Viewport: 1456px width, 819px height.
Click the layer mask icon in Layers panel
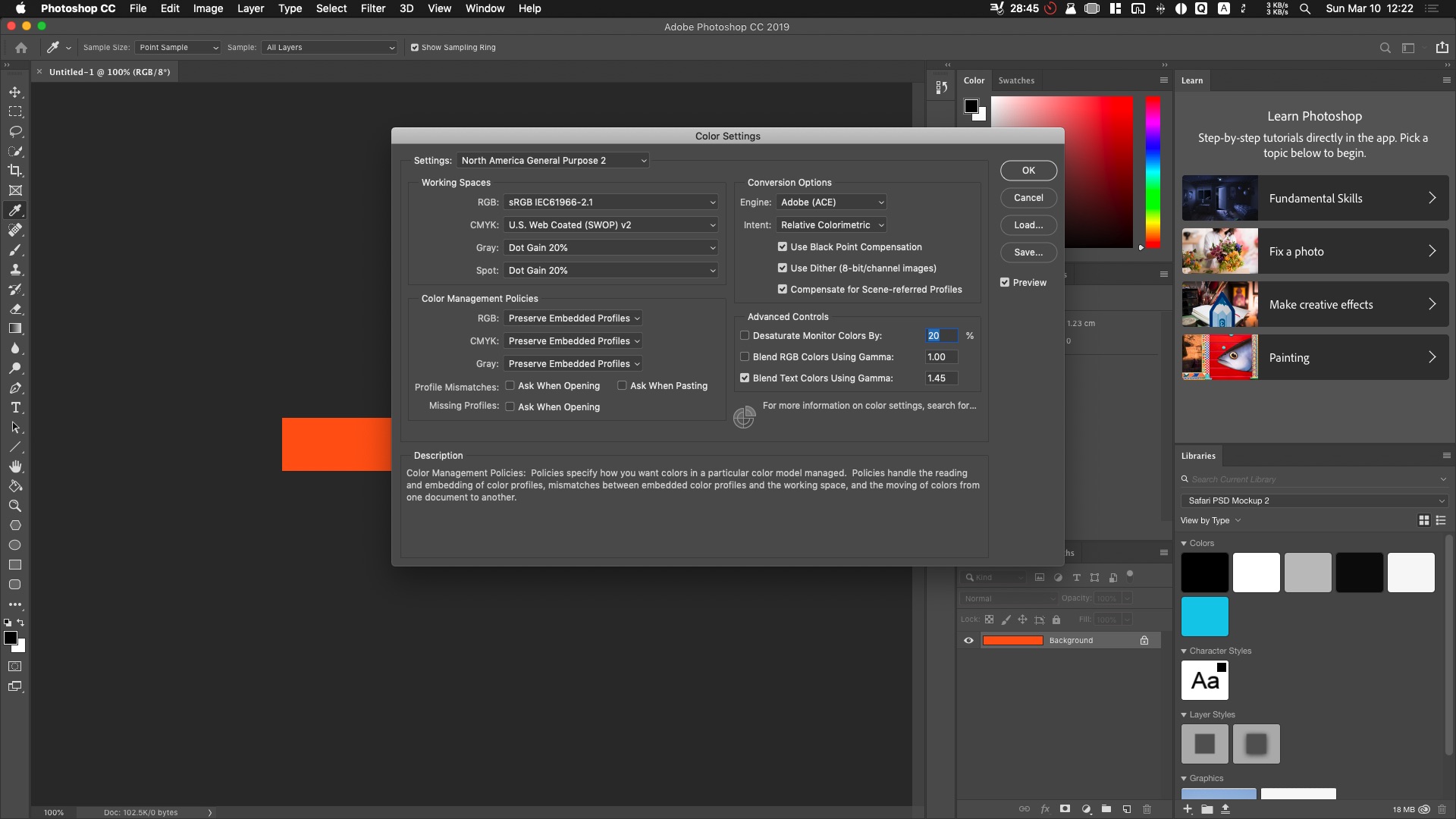(1065, 809)
